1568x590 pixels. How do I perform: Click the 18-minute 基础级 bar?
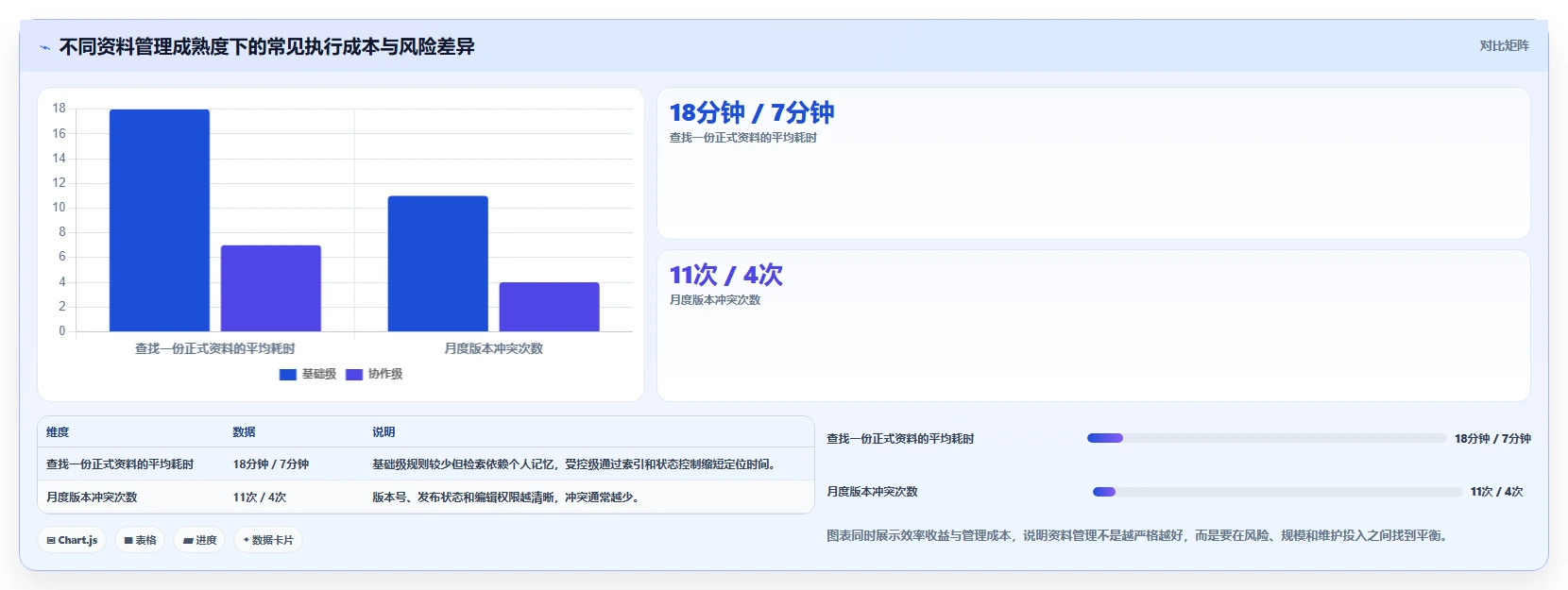[x=160, y=220]
